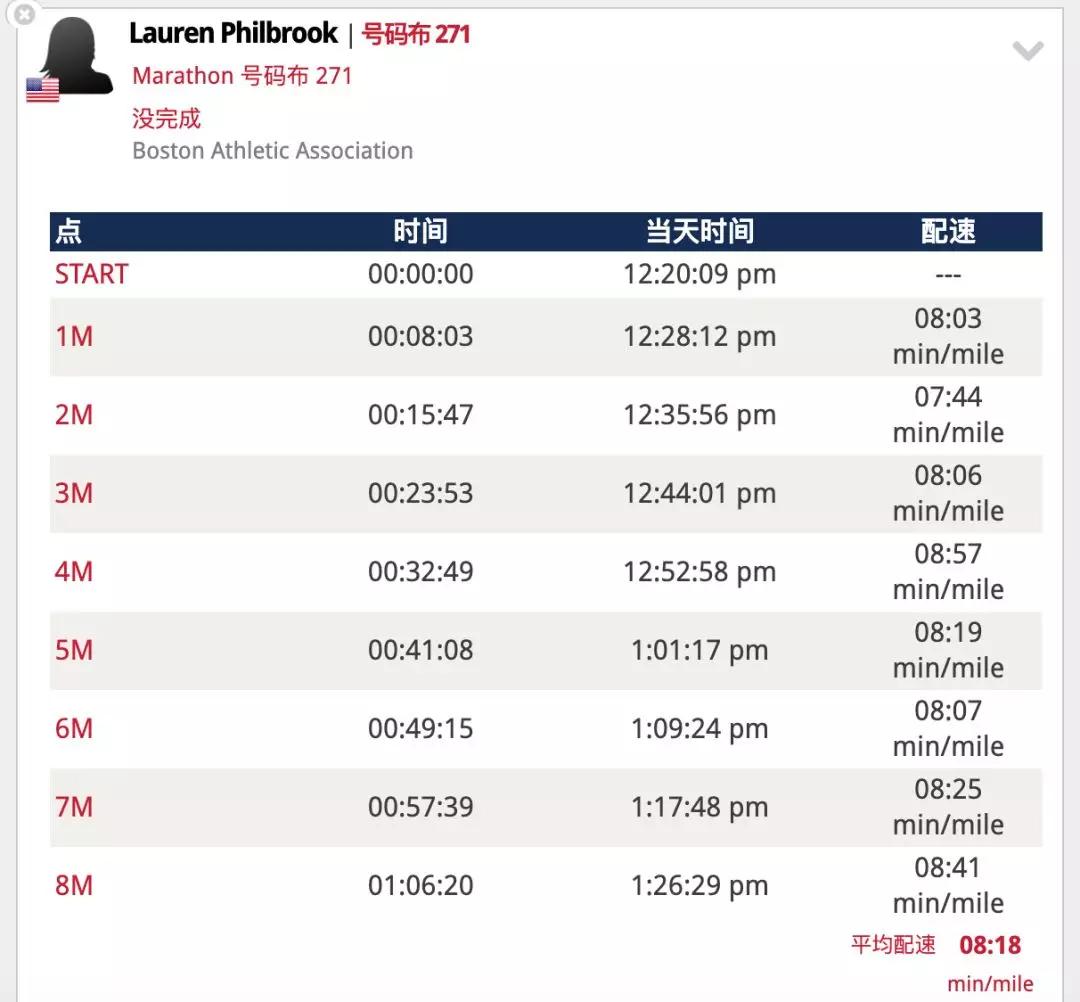Select the 3M split label
This screenshot has width=1080, height=1002.
tap(74, 493)
